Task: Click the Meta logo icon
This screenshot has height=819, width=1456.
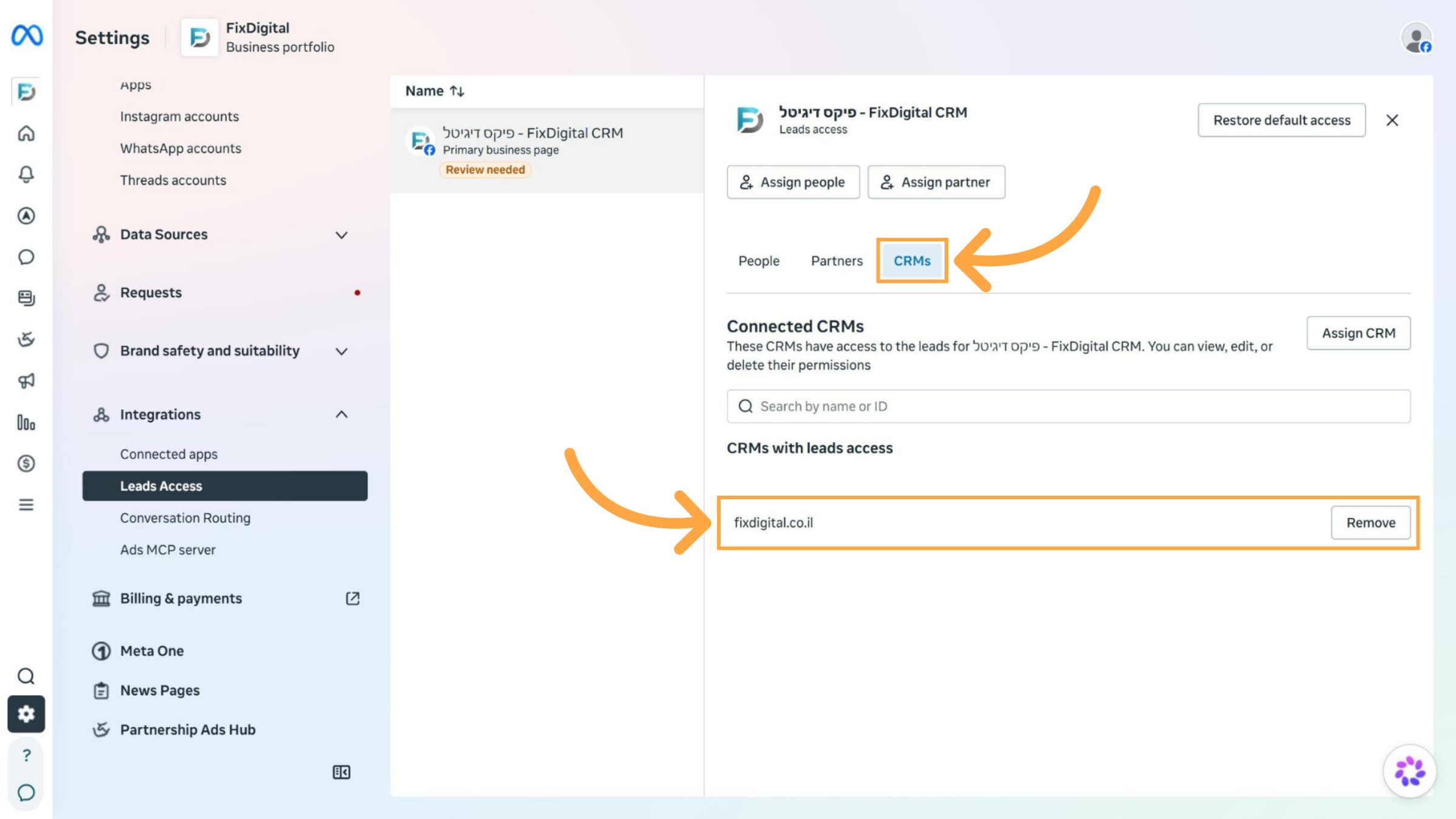Action: [x=27, y=36]
